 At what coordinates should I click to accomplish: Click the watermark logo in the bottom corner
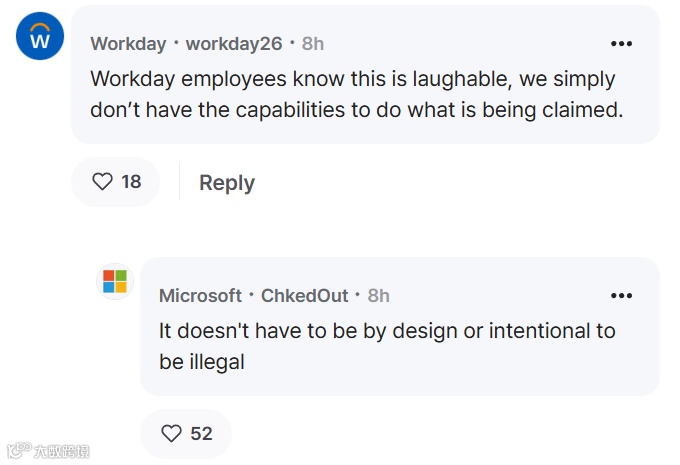17,451
